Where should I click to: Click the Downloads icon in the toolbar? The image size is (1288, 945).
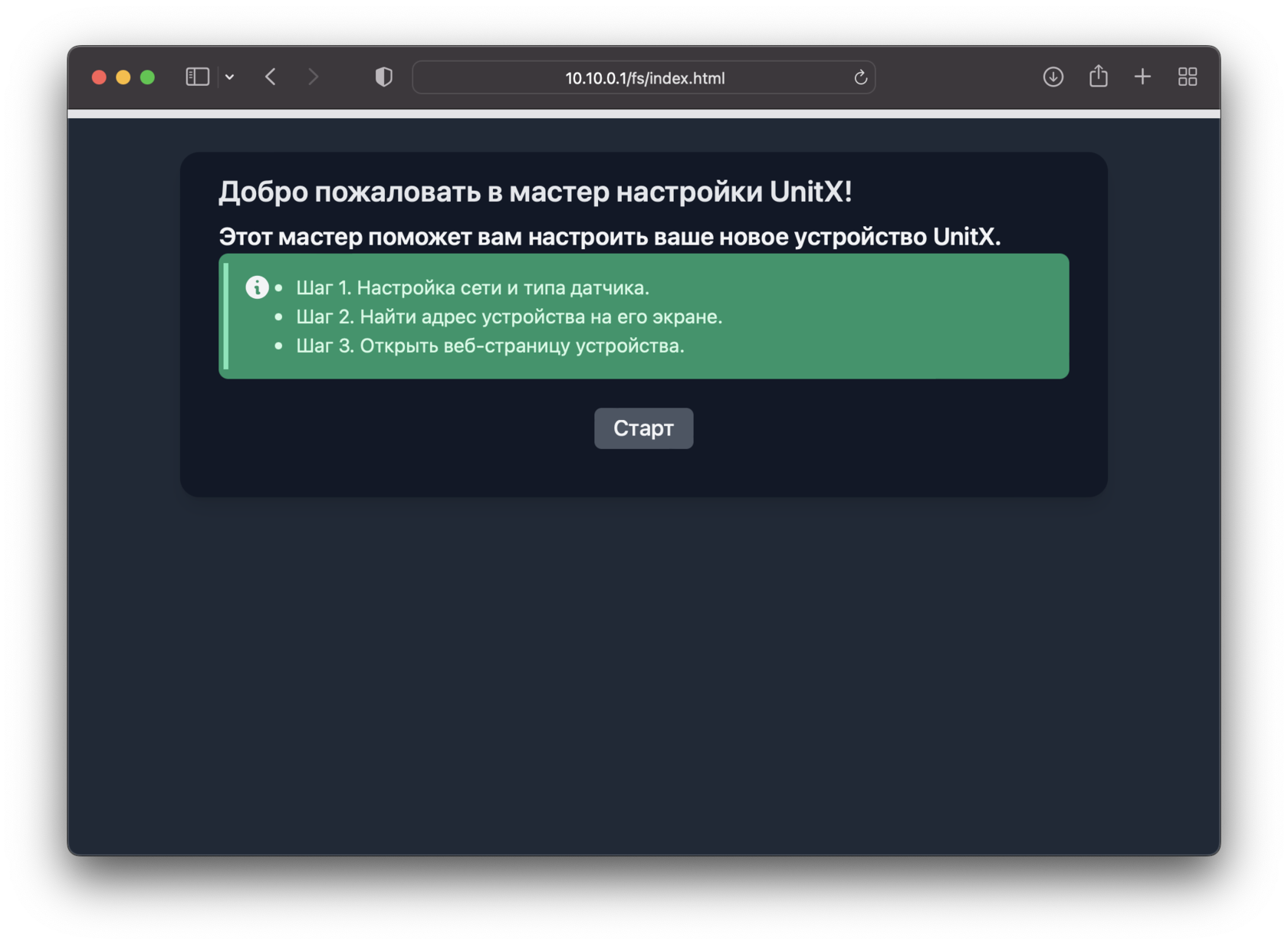tap(1053, 77)
